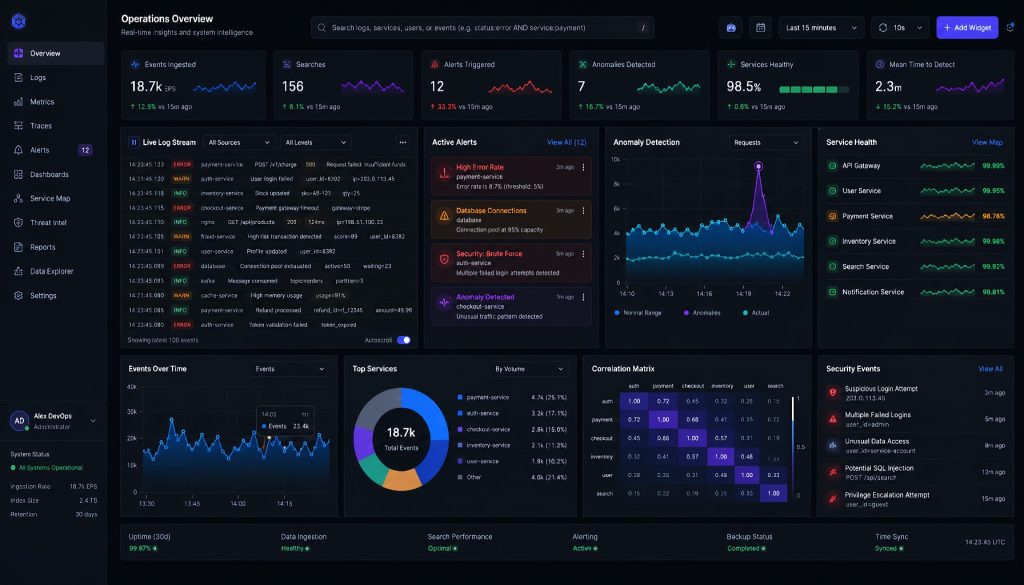Click the Settings gear icon
The height and width of the screenshot is (585, 1024).
point(18,295)
